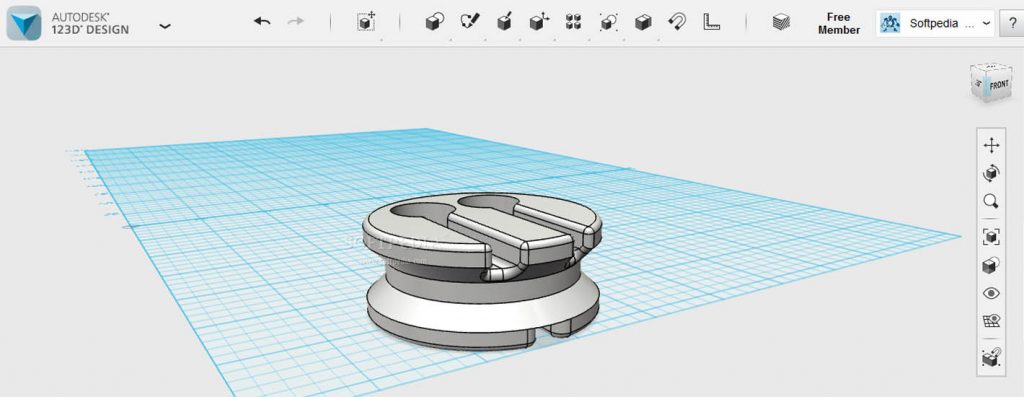This screenshot has height=397, width=1024.
Task: Open the Construct tools
Action: 504,22
